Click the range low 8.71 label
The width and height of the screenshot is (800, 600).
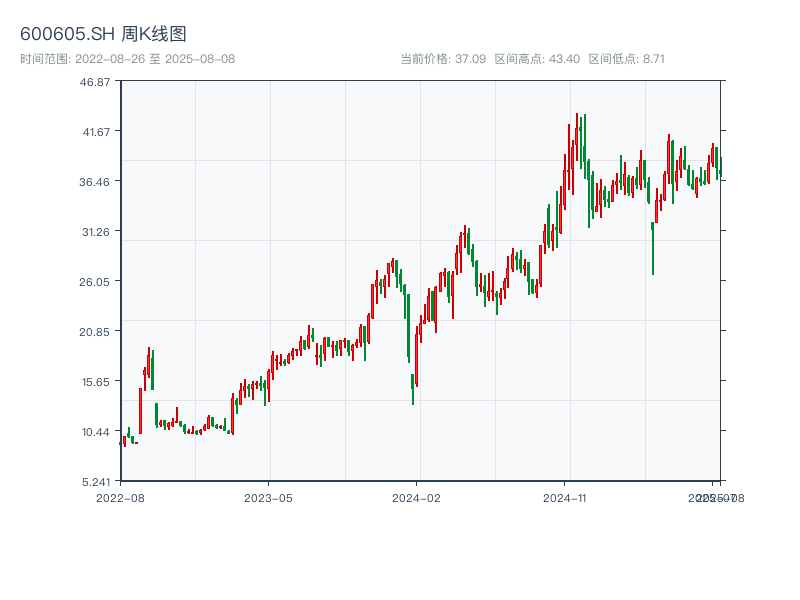click(626, 59)
